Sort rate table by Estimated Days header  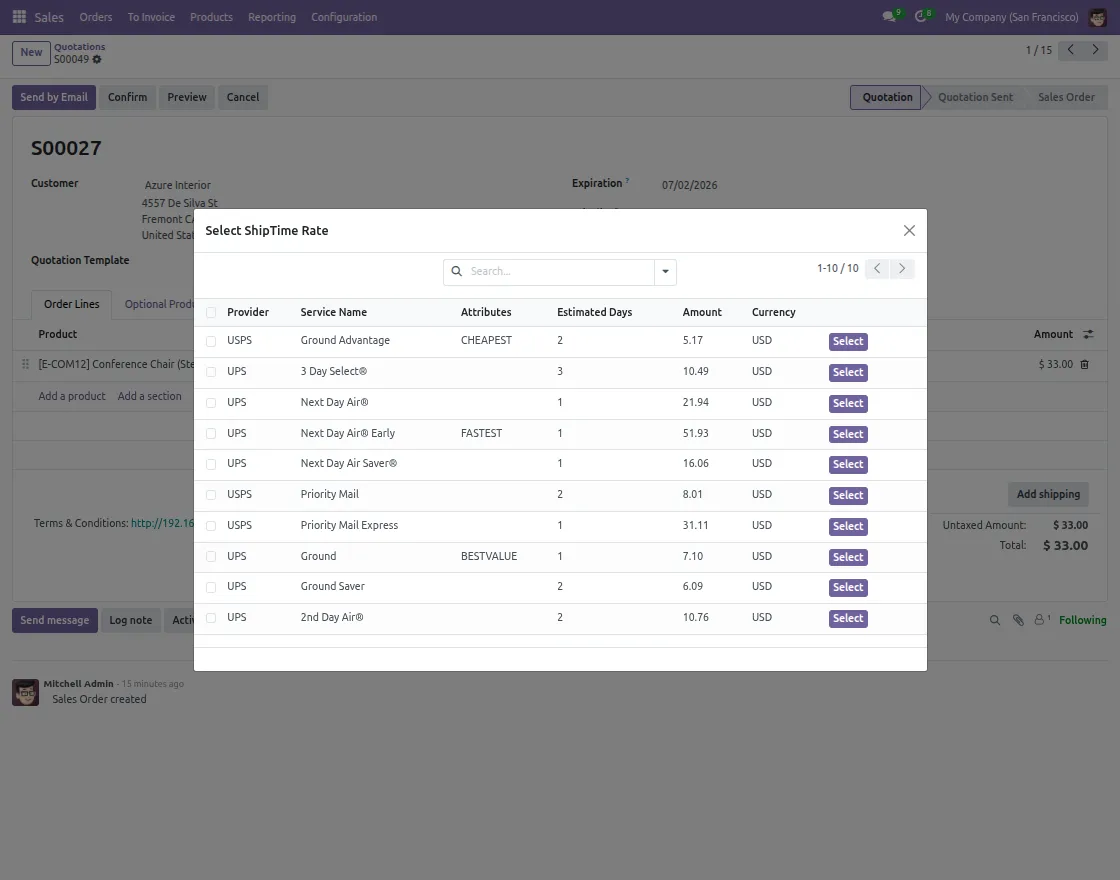point(594,312)
